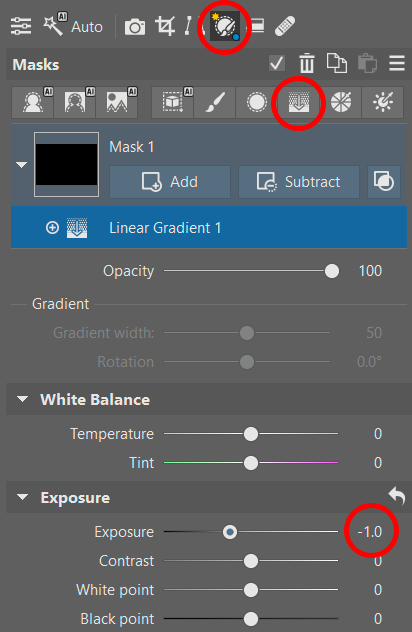Collapse the White Balance section
The image size is (412, 632).
pos(23,399)
